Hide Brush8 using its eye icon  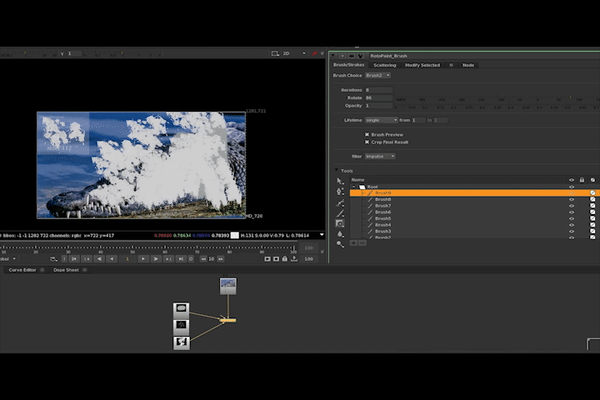[x=571, y=200]
